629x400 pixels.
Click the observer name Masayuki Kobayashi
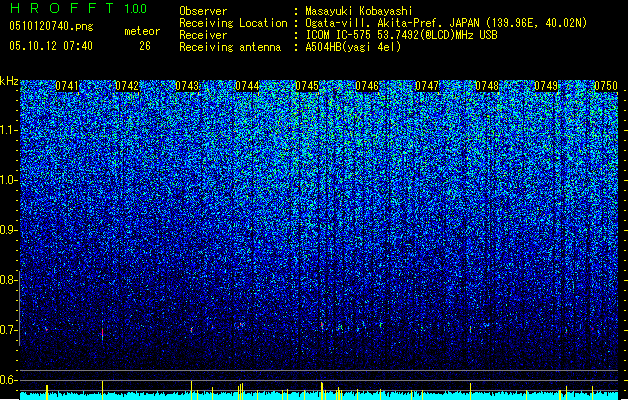point(359,11)
